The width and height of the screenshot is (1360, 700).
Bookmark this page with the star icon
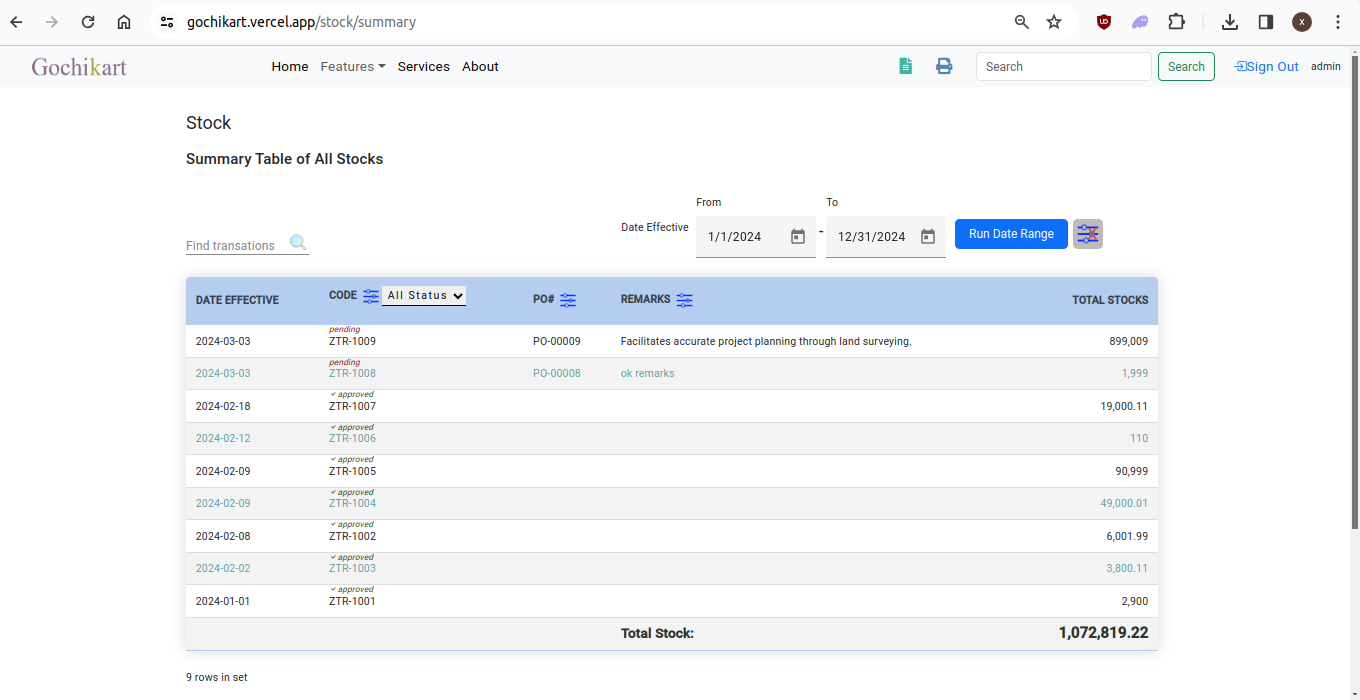coord(1054,22)
